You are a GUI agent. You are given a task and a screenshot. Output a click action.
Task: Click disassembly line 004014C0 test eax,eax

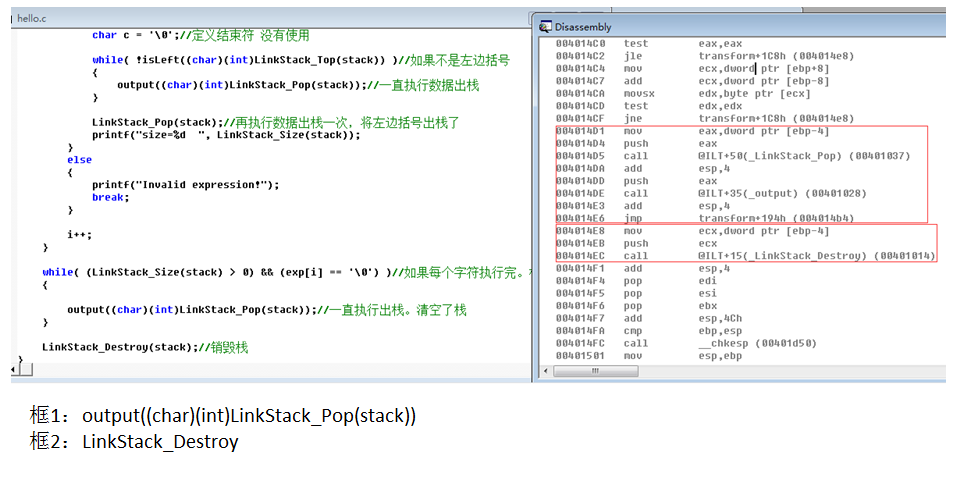[x=649, y=43]
